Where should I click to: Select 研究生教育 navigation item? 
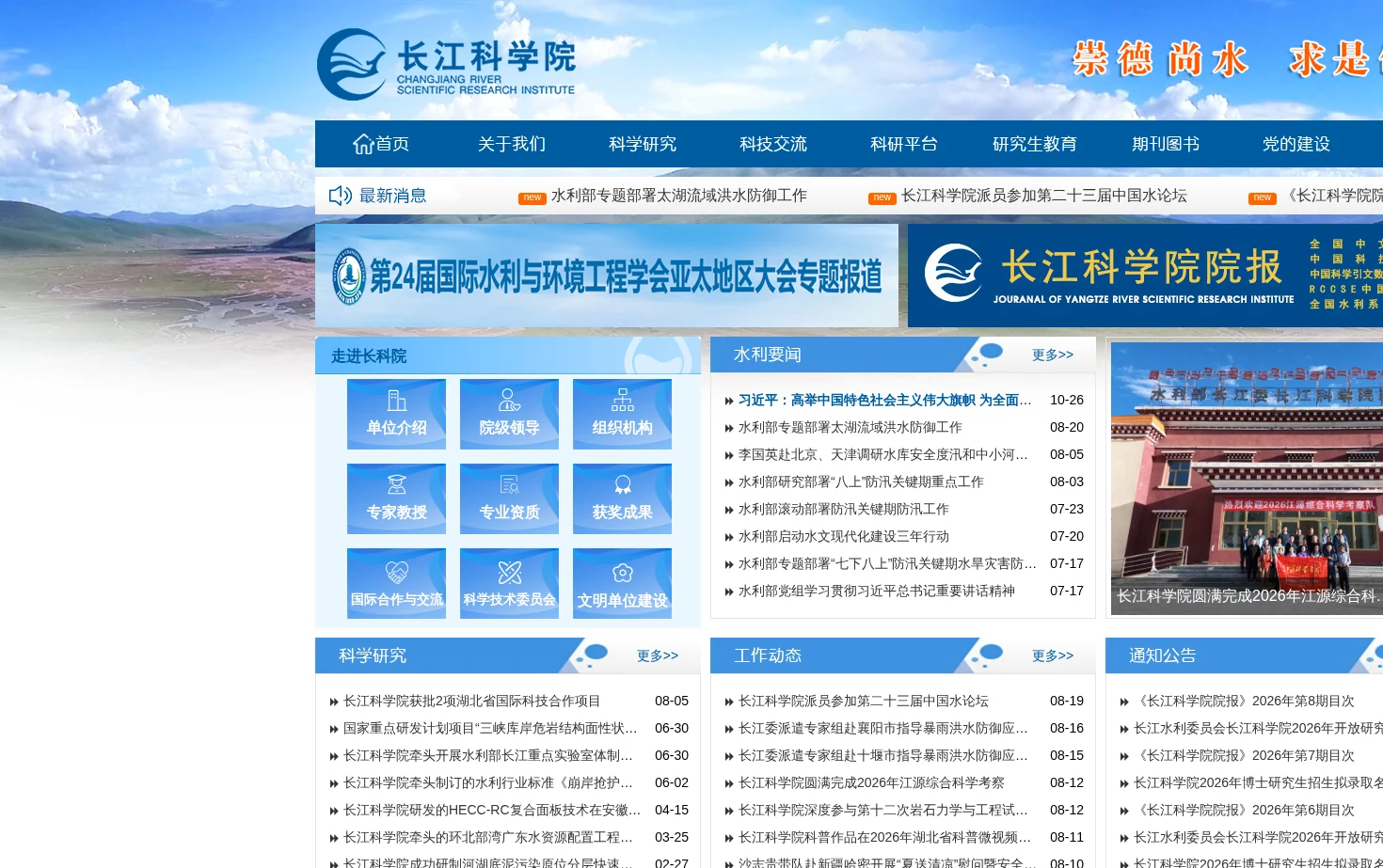pyautogui.click(x=1035, y=144)
